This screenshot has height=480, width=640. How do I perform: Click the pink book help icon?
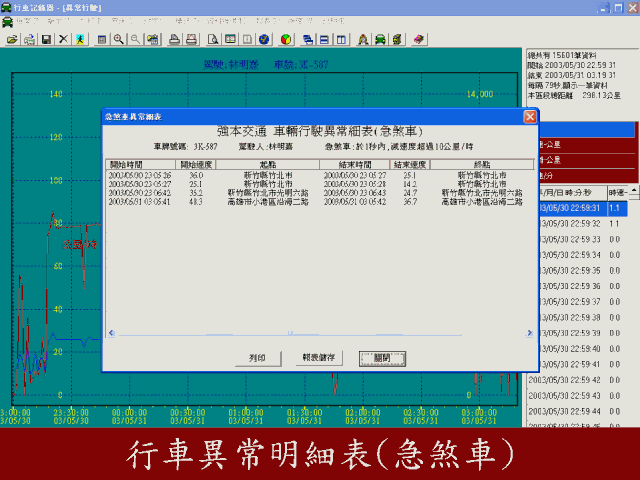[419, 39]
